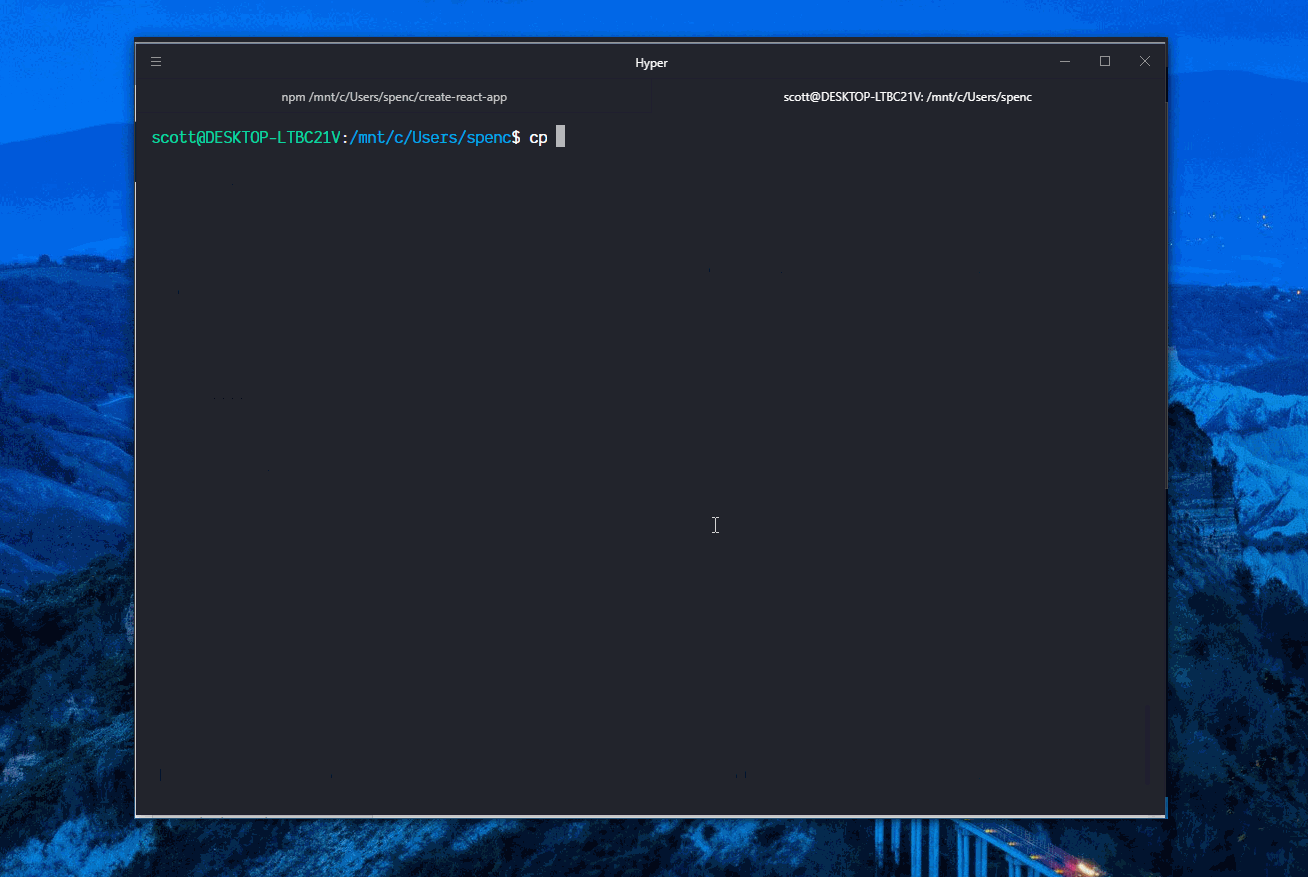Click the minimize window icon
The height and width of the screenshot is (877, 1308).
[x=1065, y=61]
